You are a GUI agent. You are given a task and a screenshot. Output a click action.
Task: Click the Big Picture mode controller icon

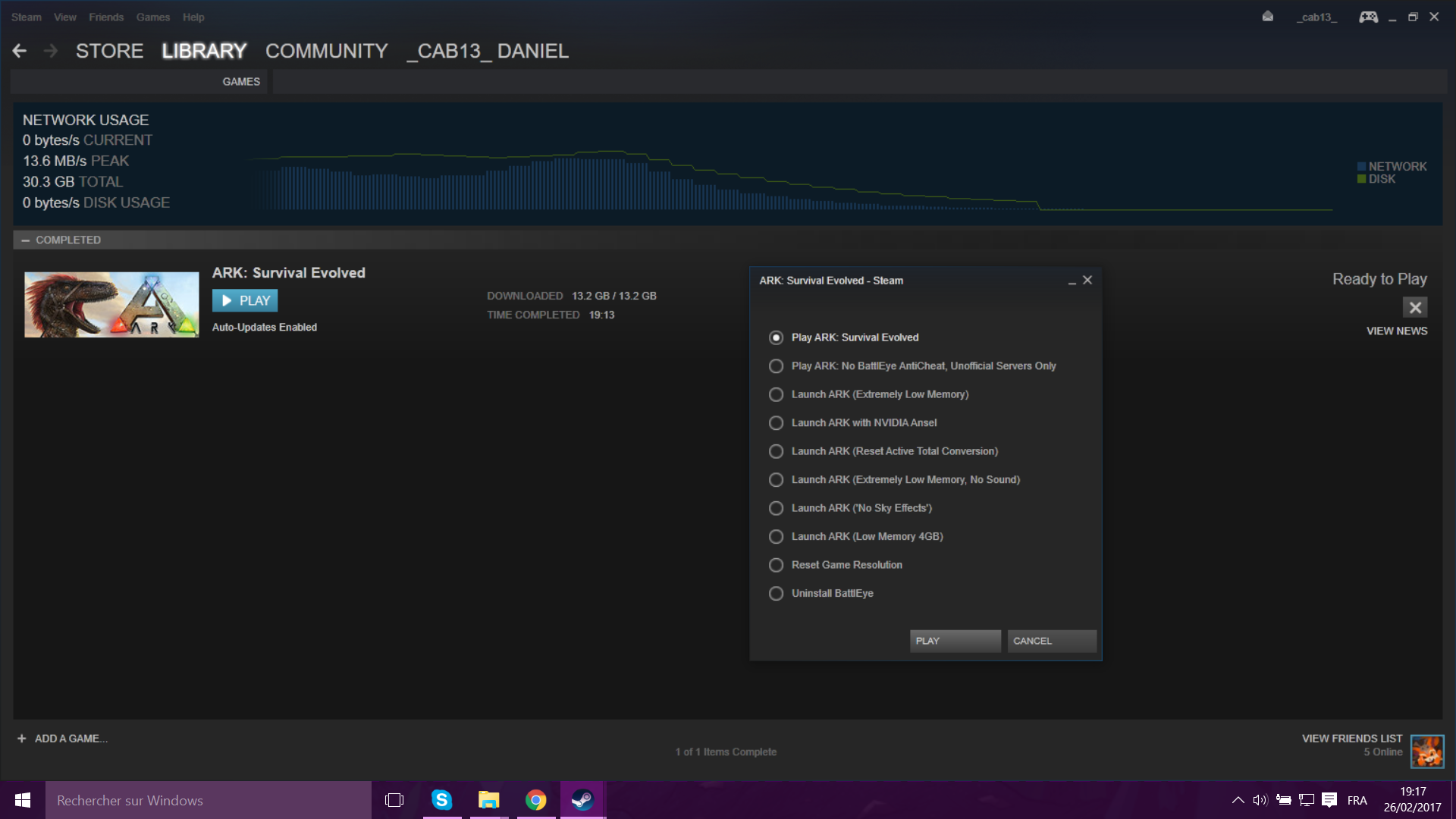click(x=1368, y=17)
